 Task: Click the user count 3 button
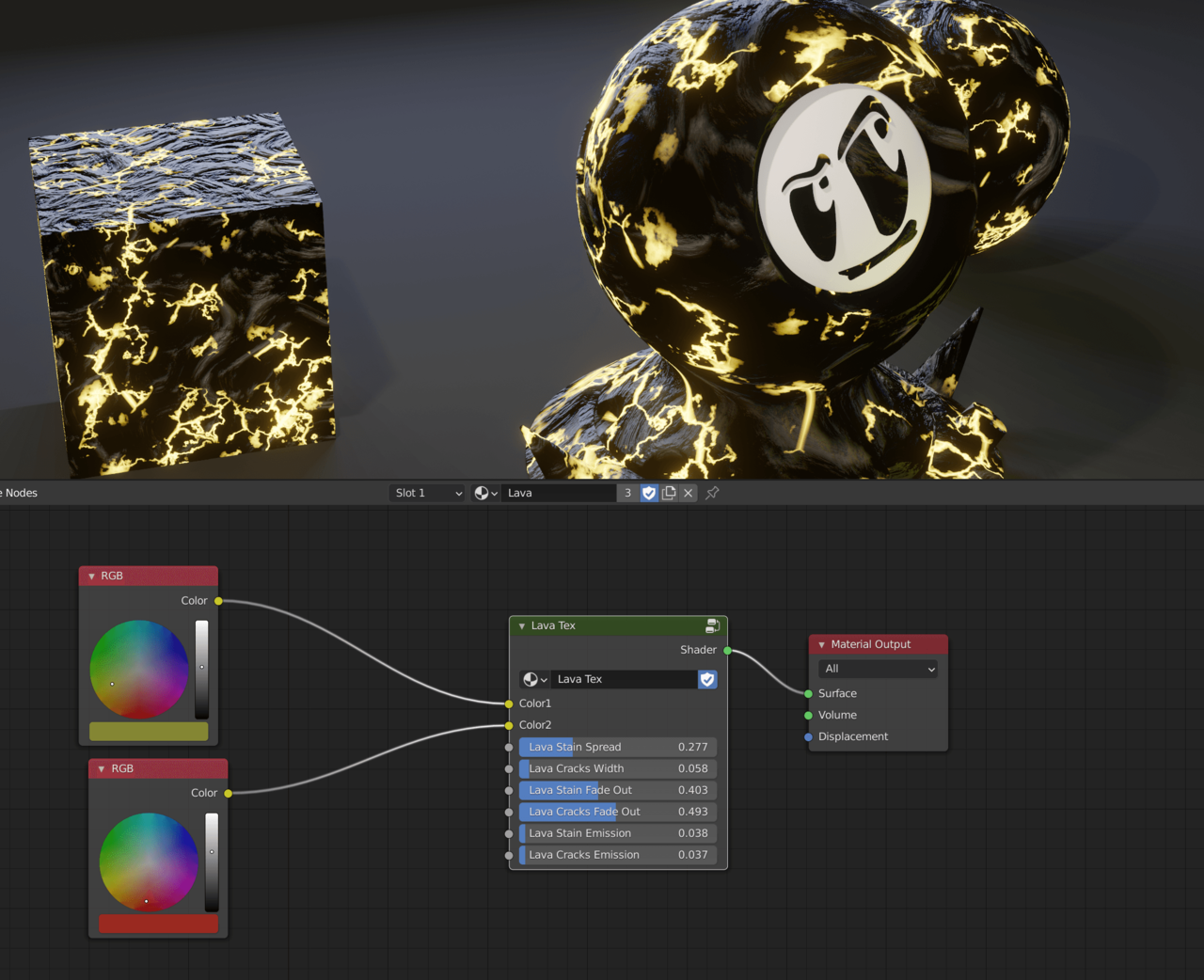click(x=627, y=493)
